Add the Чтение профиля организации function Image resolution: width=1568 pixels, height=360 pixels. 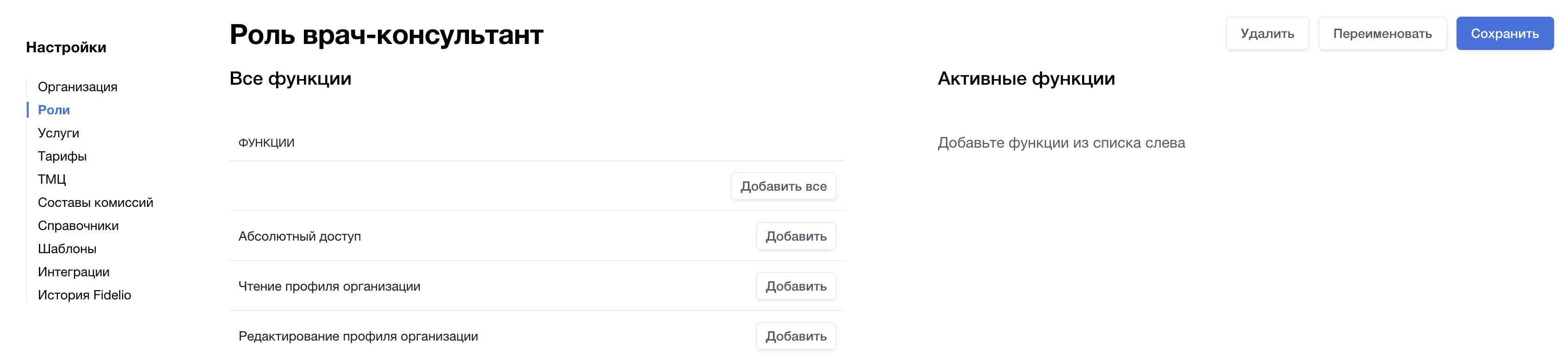point(796,286)
